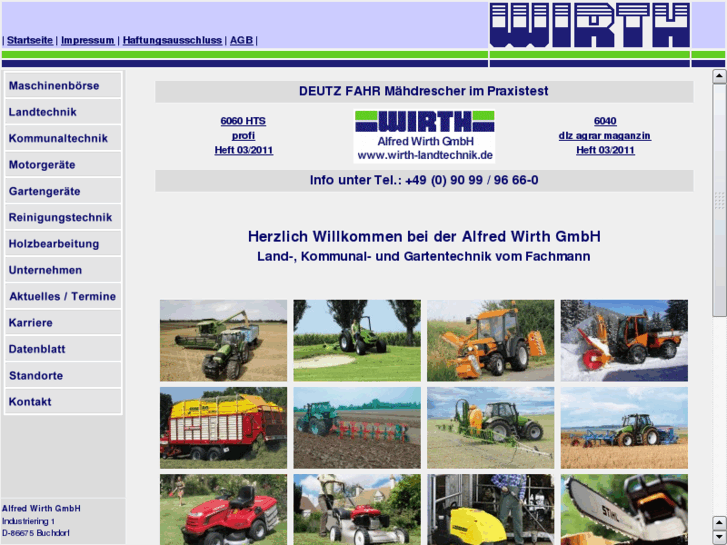The width and height of the screenshot is (727, 545).
Task: Open the Haftungsausschluss link
Action: (x=172, y=40)
